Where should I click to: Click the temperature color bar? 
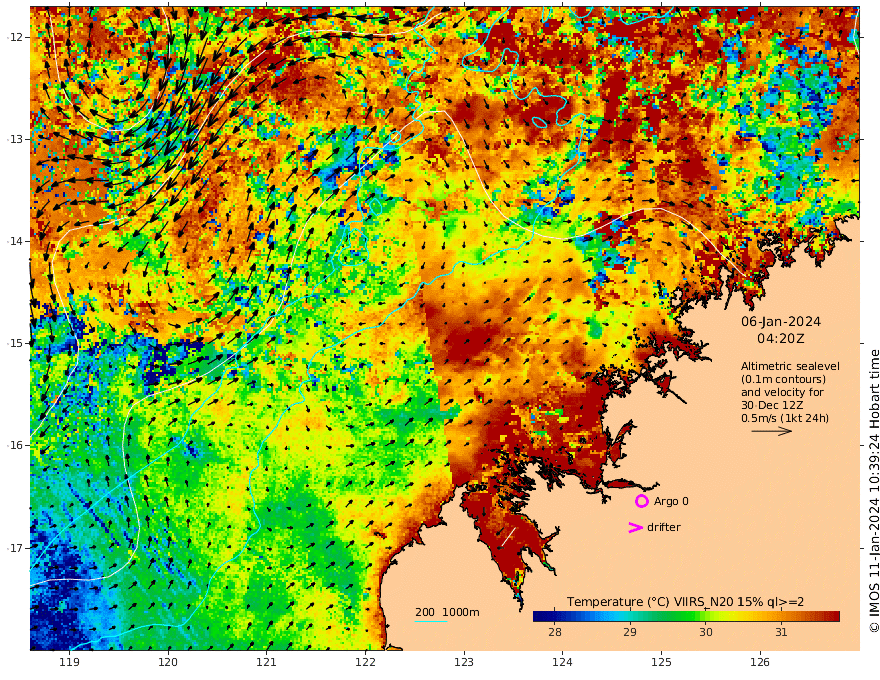686,617
